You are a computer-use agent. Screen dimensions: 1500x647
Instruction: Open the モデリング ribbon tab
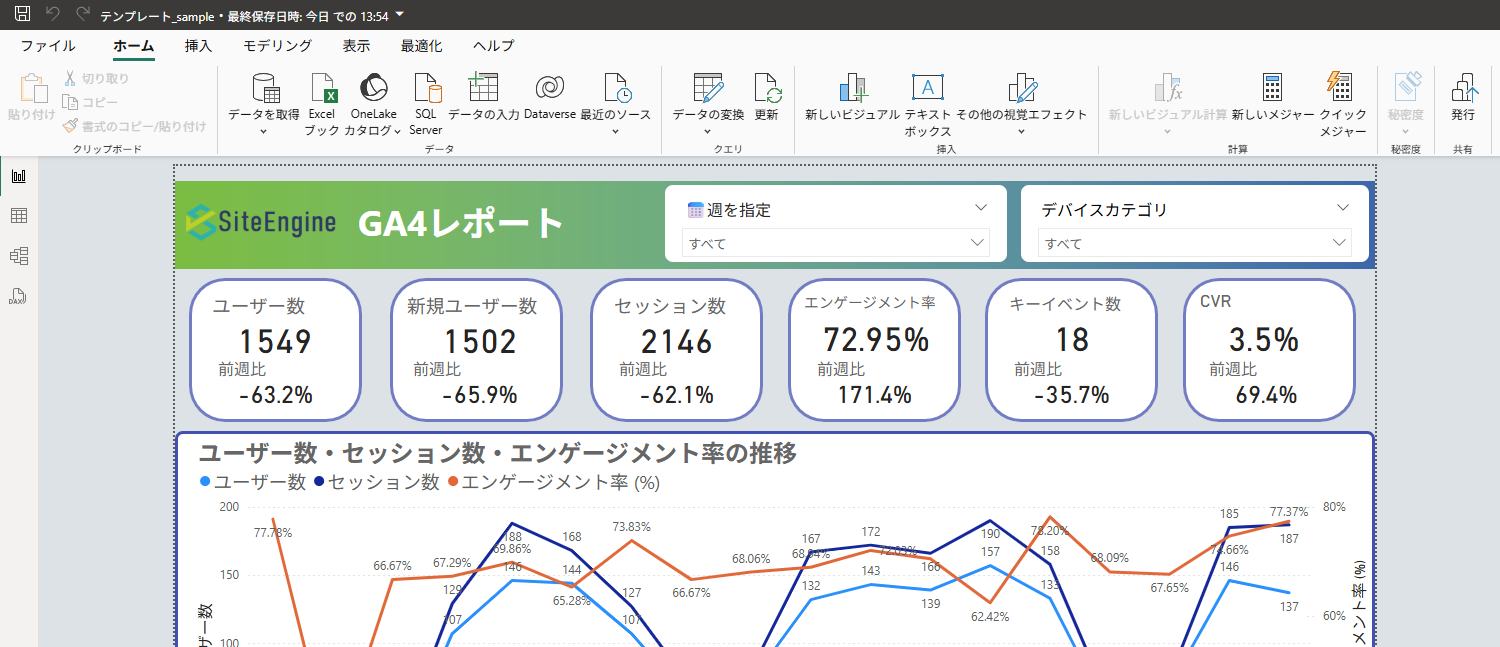277,46
